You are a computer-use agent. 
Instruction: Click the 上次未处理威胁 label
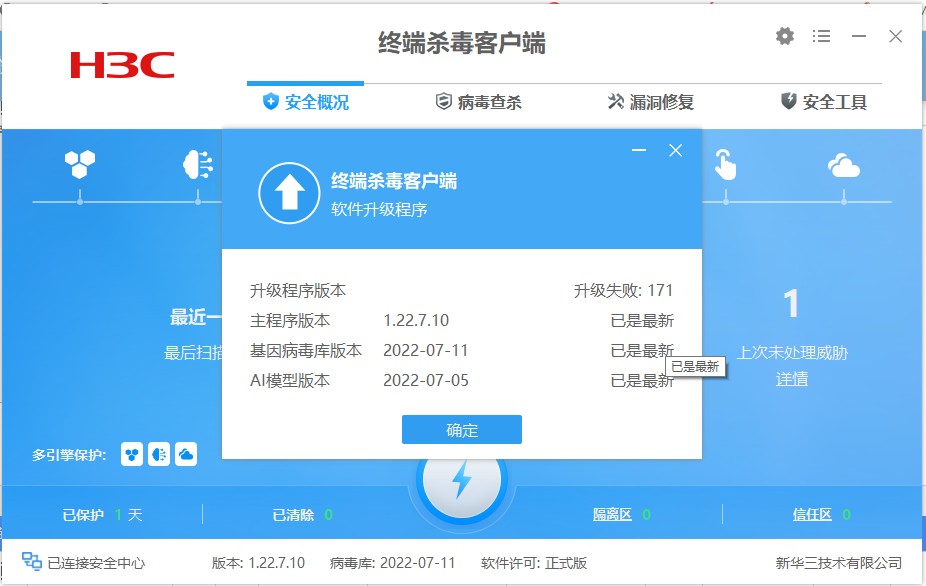(792, 353)
